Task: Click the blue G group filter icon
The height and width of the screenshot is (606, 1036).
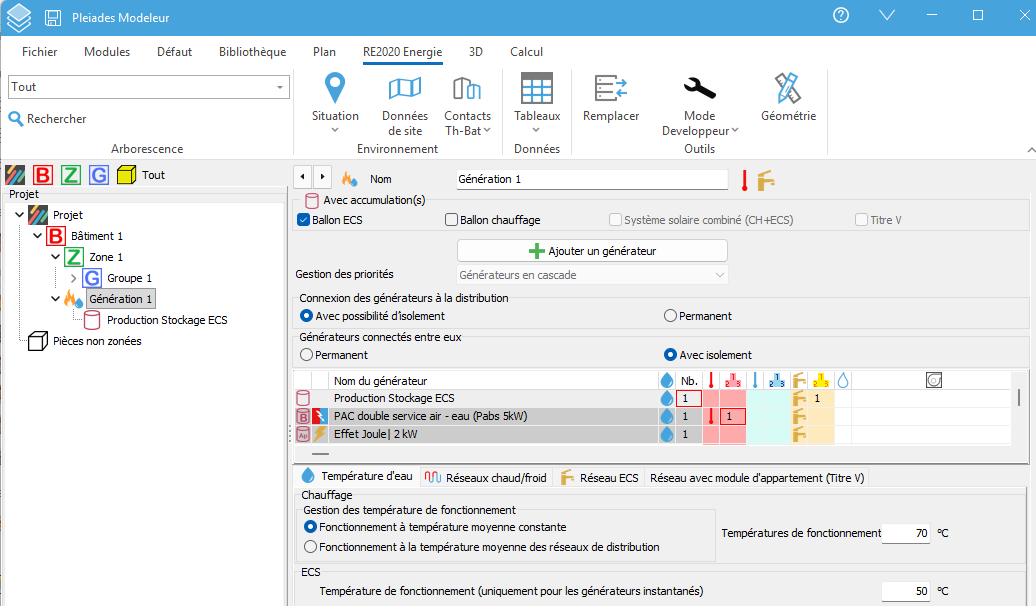Action: (98, 175)
